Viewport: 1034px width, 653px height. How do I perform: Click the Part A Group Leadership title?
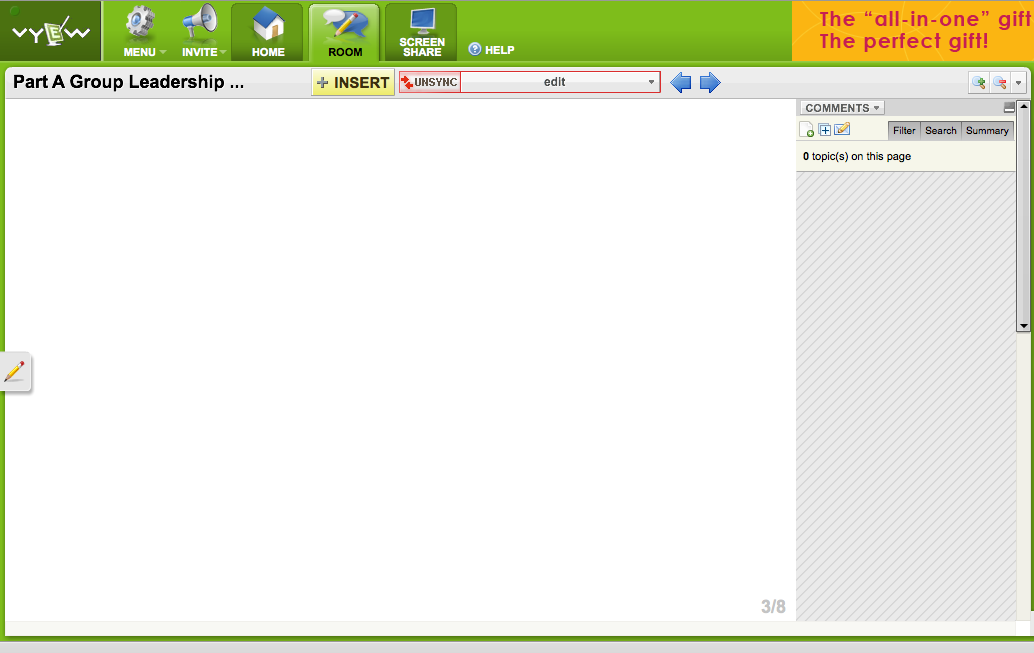click(129, 82)
